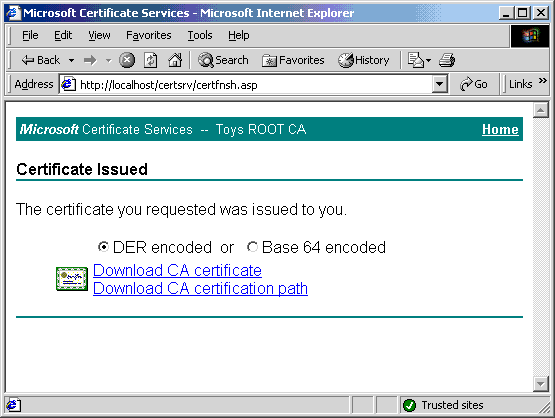555x418 pixels.
Task: Expand the Links toolbar chevron
Action: 542,81
